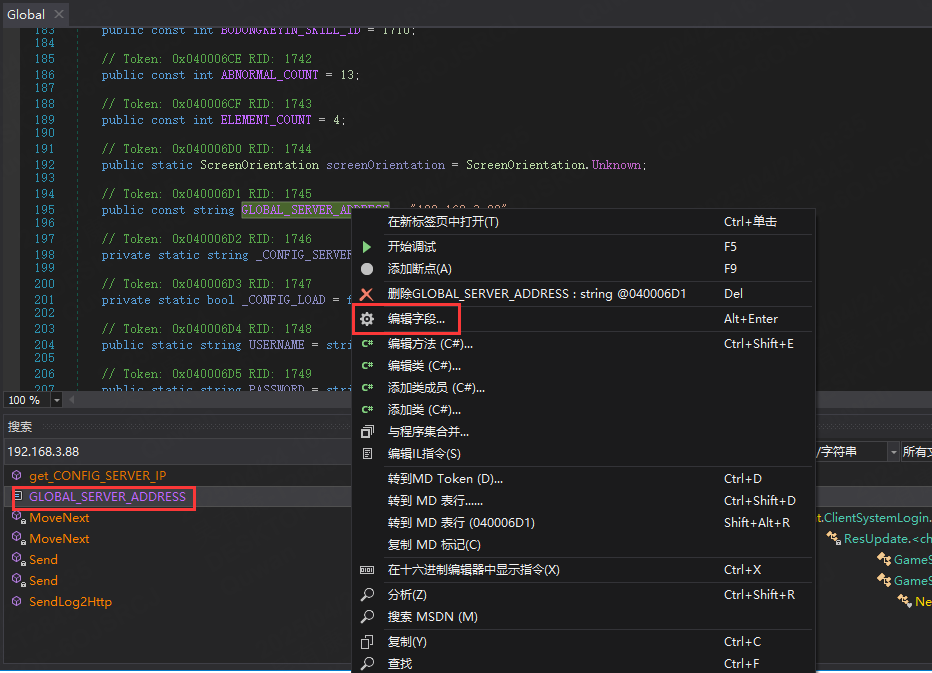Click the gear icon next to 编辑字段

click(x=367, y=319)
